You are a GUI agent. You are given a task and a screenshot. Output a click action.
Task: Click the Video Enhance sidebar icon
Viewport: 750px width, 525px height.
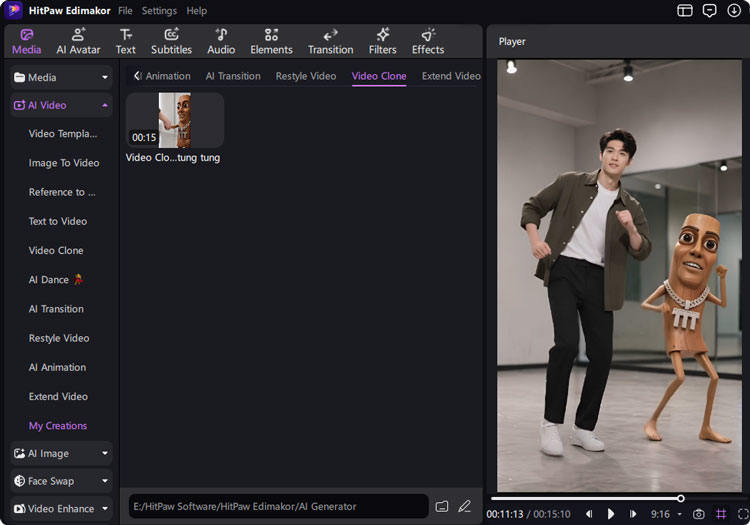(x=20, y=509)
